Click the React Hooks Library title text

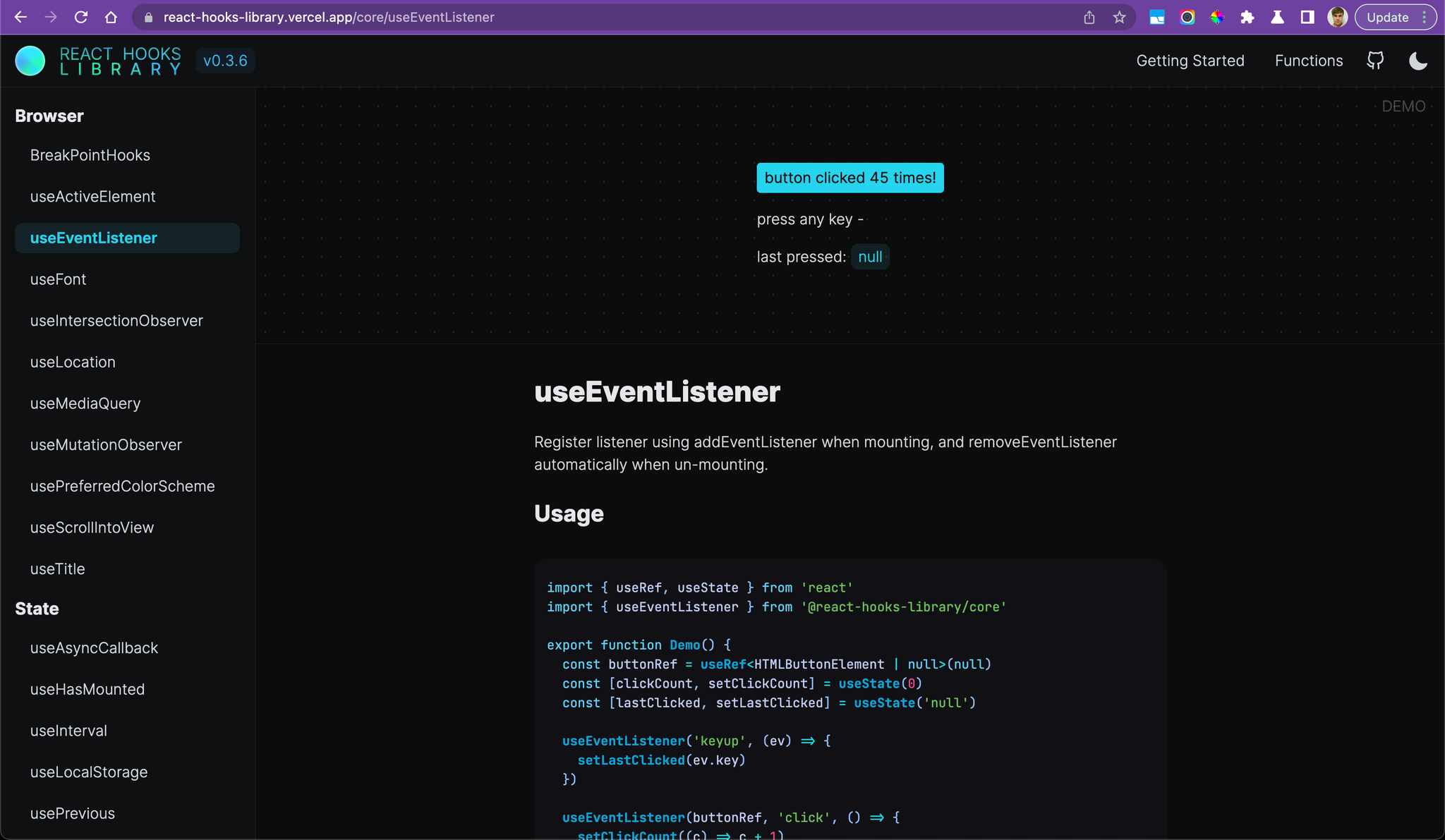121,61
